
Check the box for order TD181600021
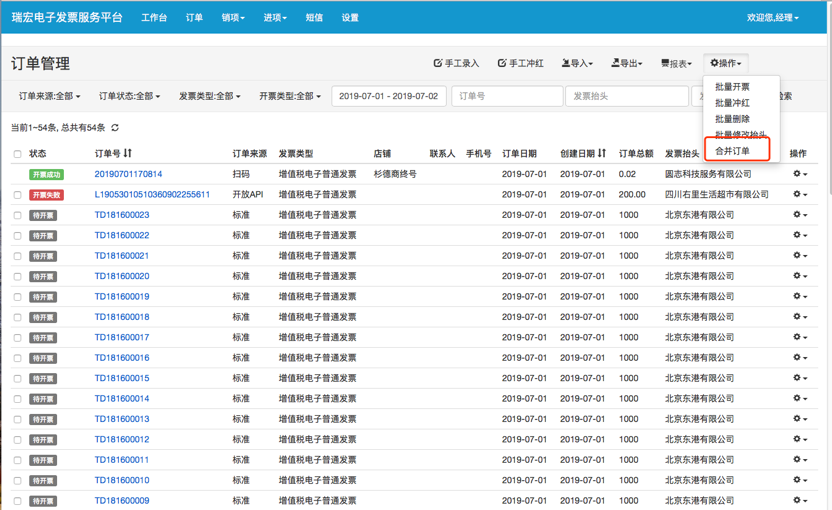pyautogui.click(x=18, y=256)
